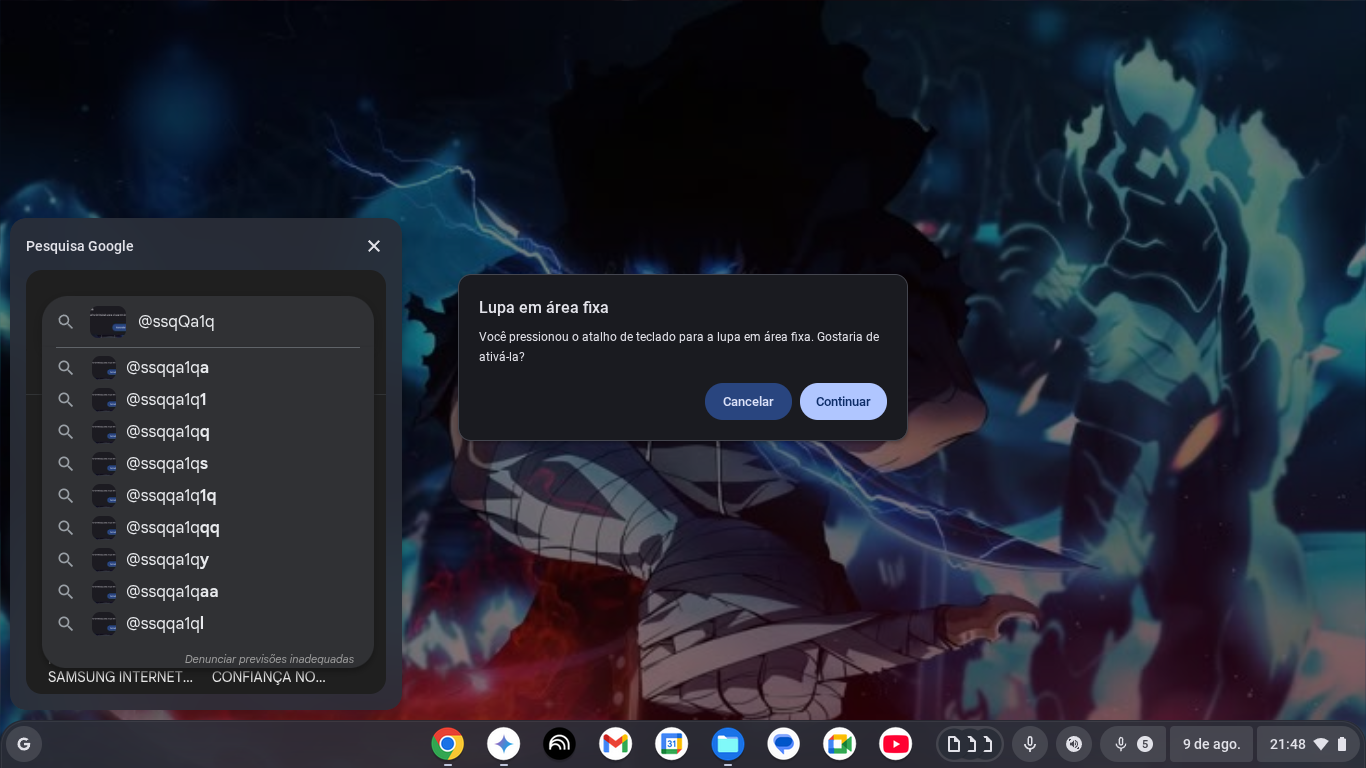This screenshot has width=1366, height=768.
Task: Click thumbnail in the @ssqQa1q search box
Action: click(x=108, y=322)
